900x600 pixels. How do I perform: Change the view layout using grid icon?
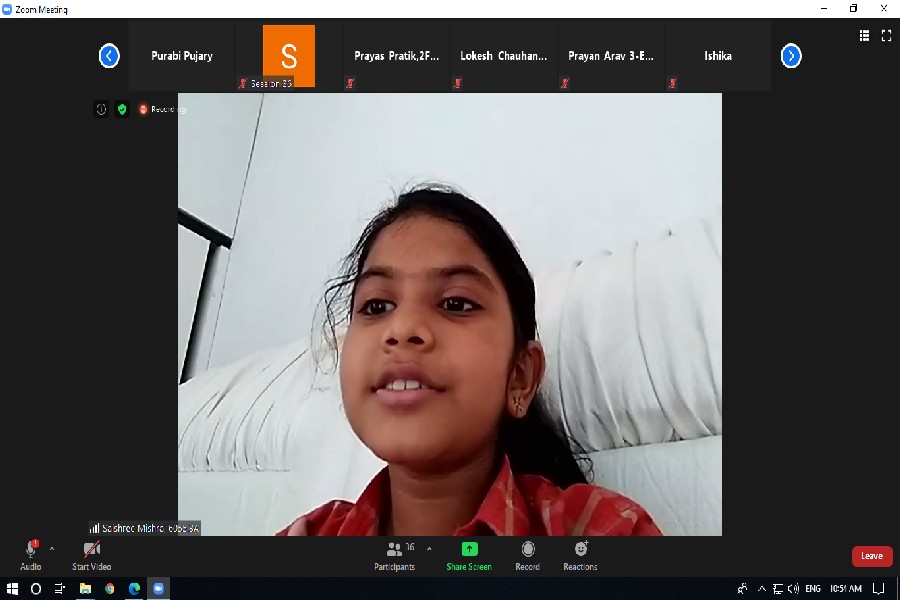coord(864,35)
